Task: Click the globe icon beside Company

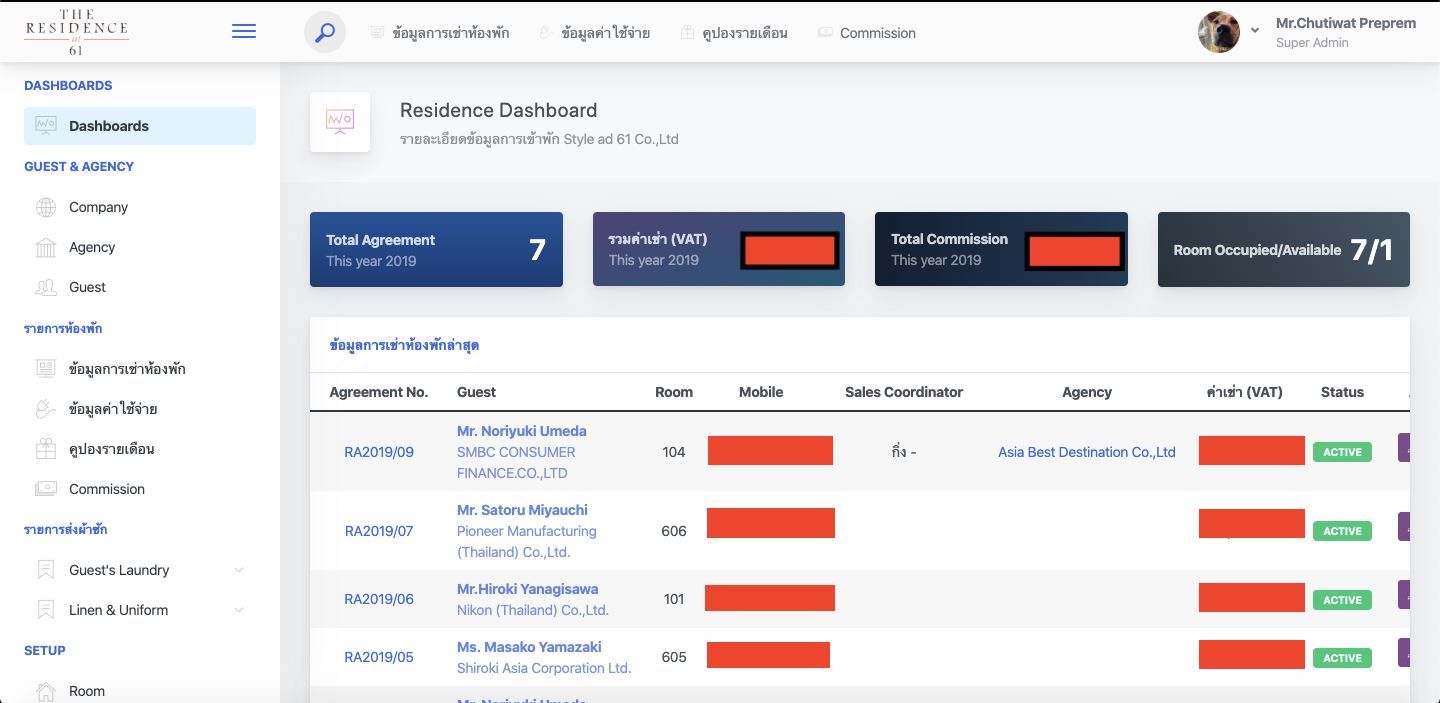Action: [46, 207]
